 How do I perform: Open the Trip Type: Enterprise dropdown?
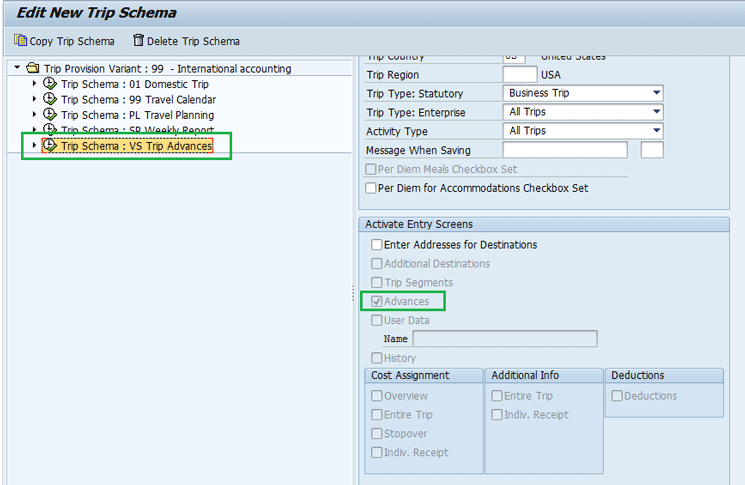656,112
